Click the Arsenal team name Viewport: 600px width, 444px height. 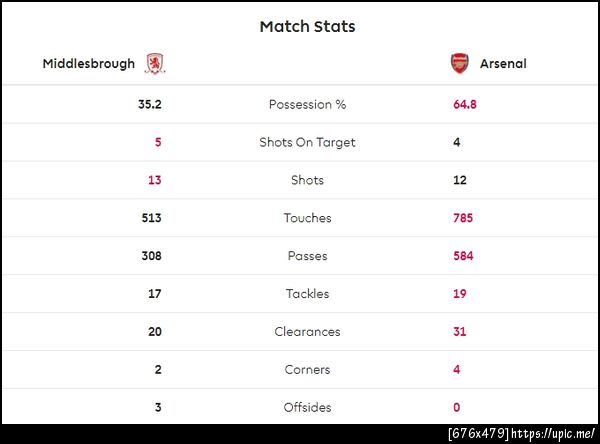coord(503,64)
